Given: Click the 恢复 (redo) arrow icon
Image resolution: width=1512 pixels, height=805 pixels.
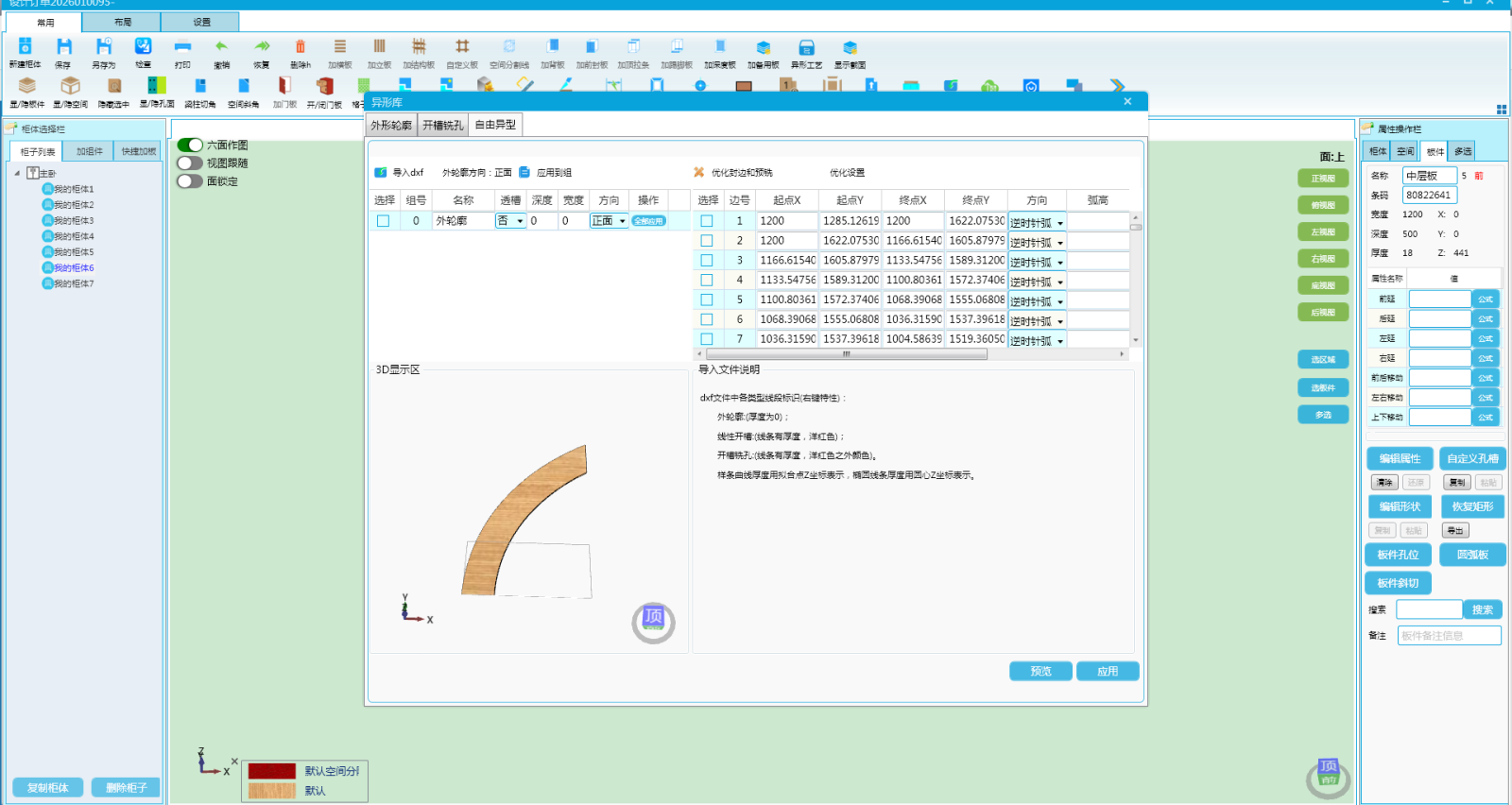Looking at the screenshot, I should click(x=262, y=46).
